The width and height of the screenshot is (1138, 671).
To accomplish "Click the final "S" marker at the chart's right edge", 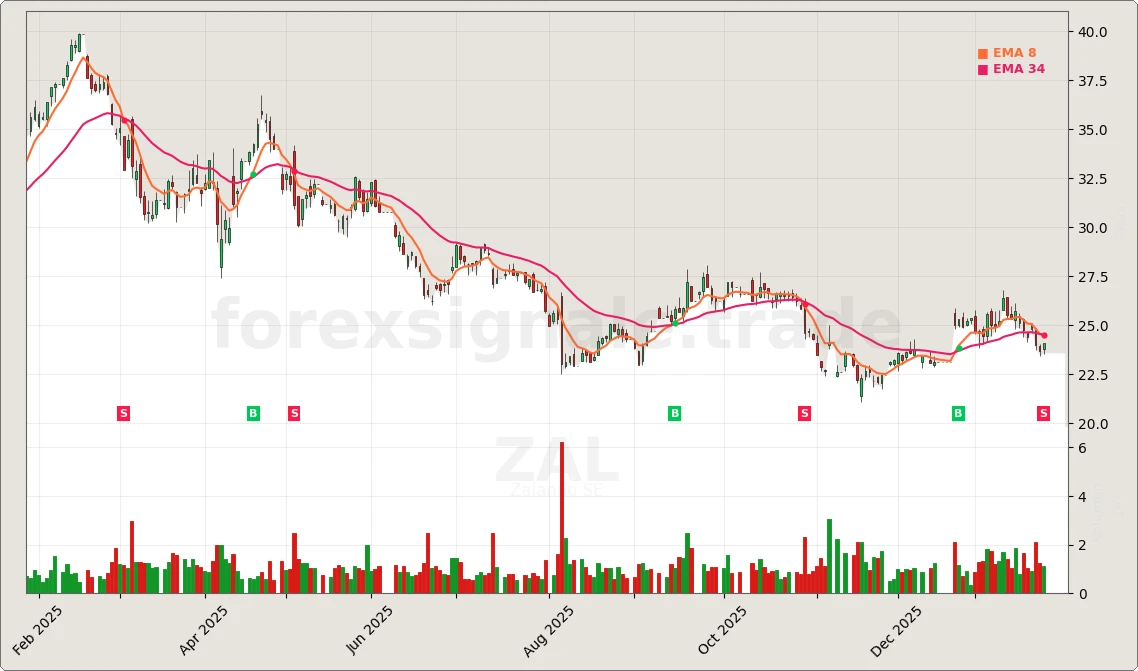I will [x=1042, y=412].
